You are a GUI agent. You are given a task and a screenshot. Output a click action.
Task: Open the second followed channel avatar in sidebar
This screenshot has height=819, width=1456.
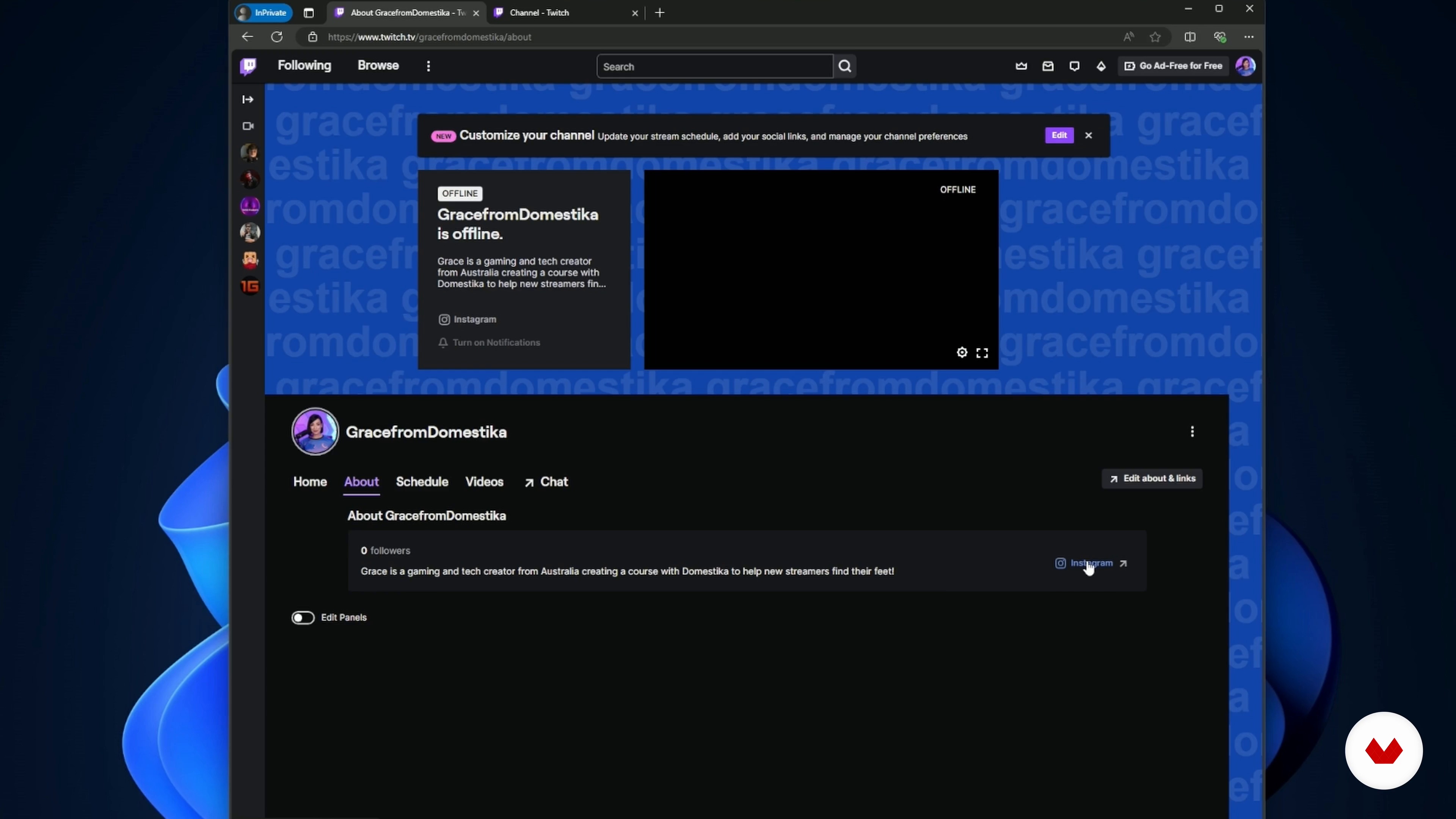click(x=250, y=179)
